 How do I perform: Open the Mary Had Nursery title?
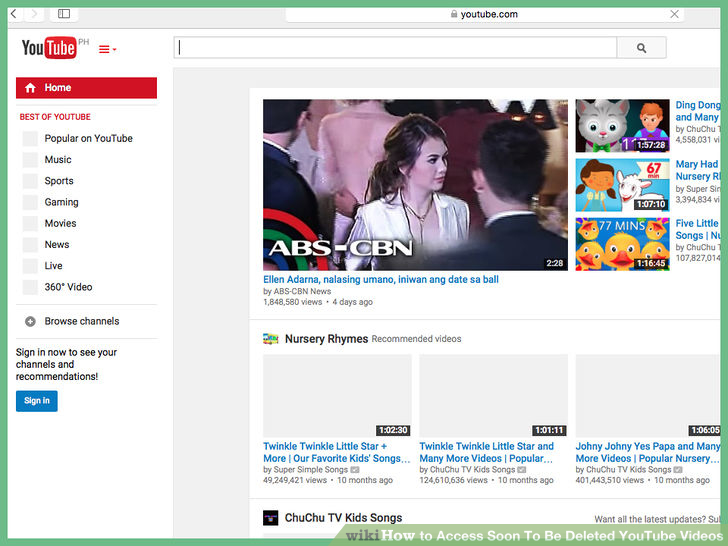coord(697,170)
